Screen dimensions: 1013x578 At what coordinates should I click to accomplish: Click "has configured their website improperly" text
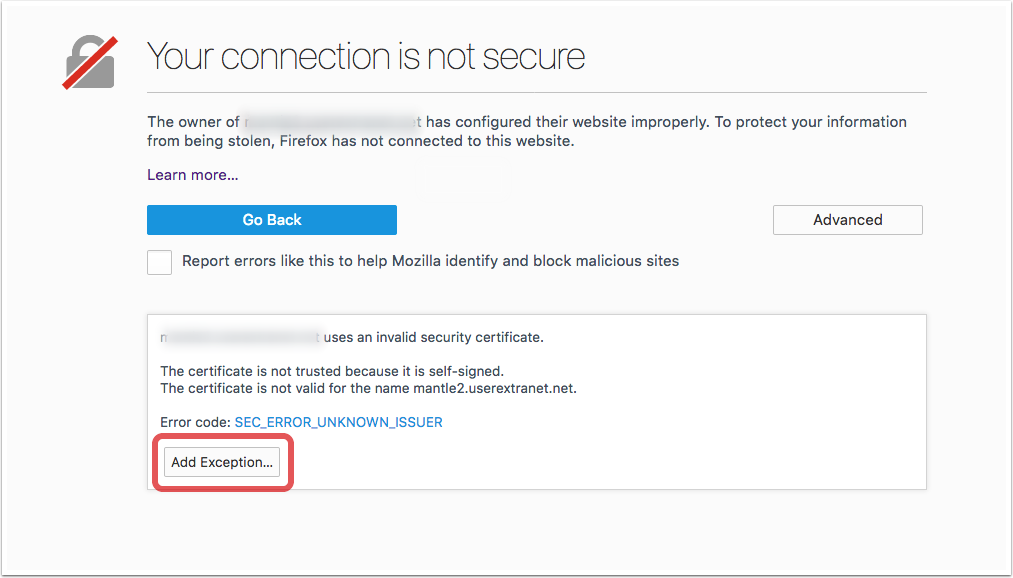[x=565, y=122]
